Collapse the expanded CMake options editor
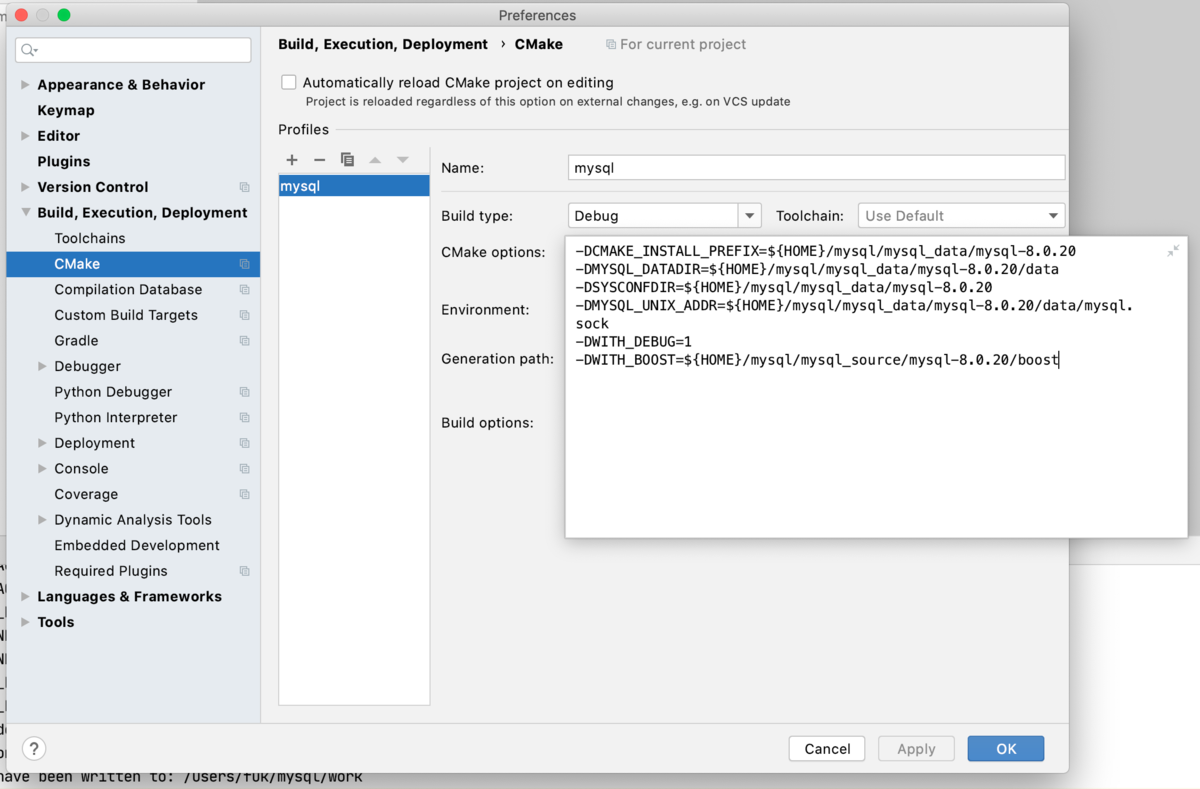The width and height of the screenshot is (1200, 789). click(x=1173, y=251)
